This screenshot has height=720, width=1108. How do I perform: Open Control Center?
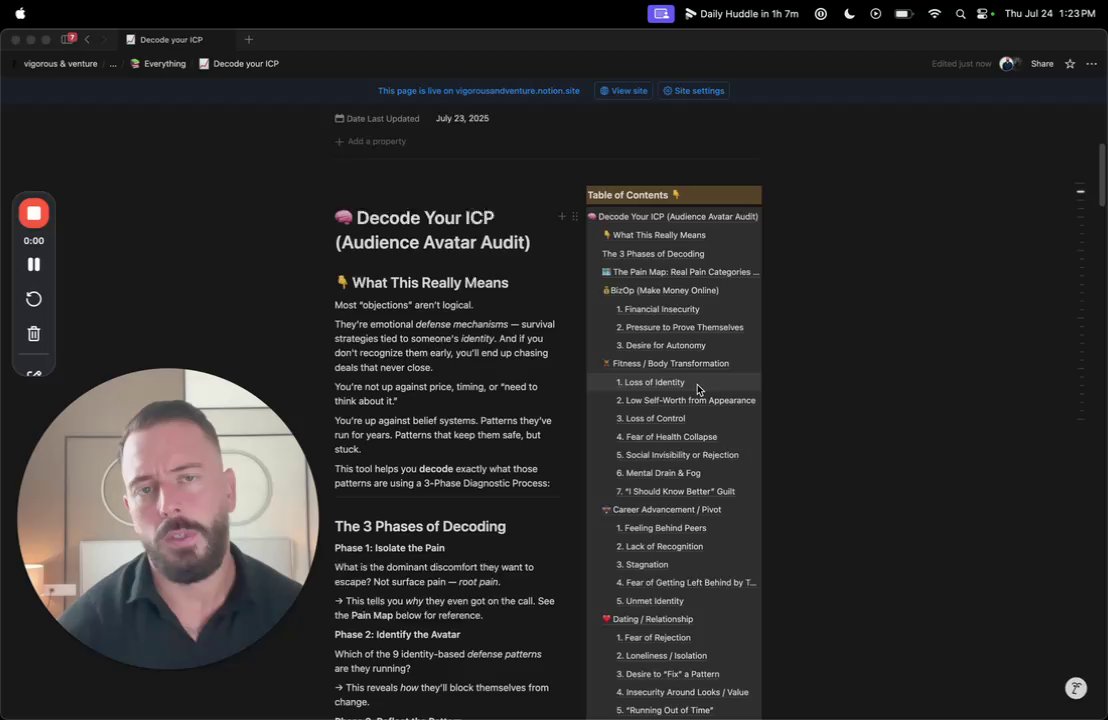(x=983, y=13)
